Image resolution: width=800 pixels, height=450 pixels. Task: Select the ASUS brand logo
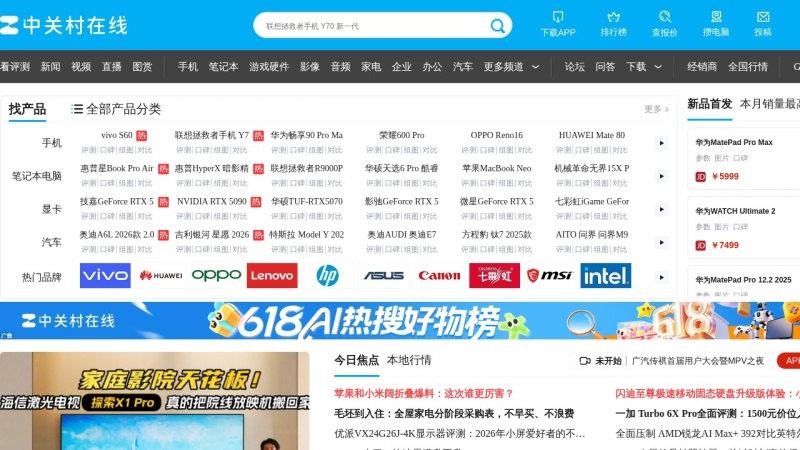[x=383, y=276]
